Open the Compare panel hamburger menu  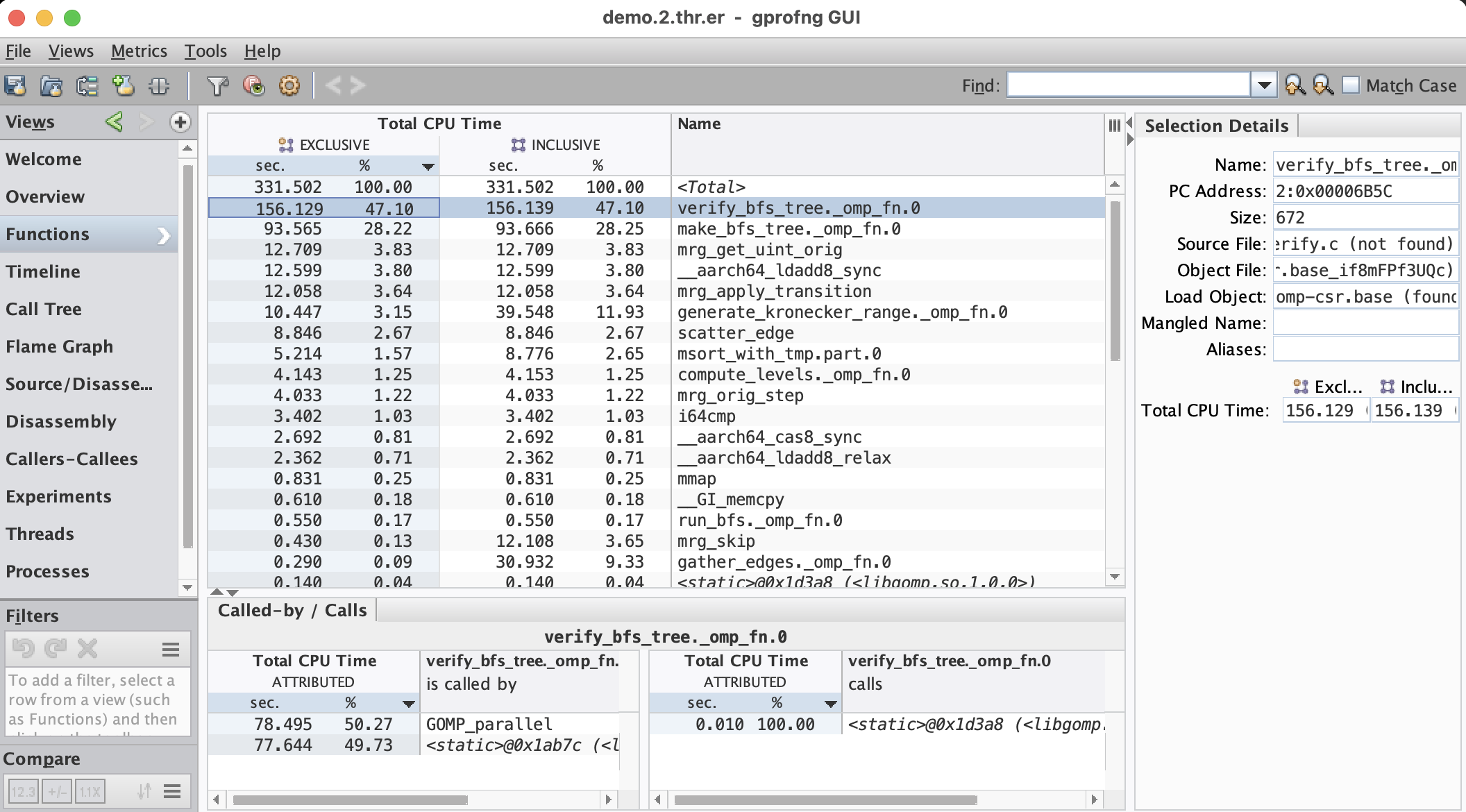(172, 791)
